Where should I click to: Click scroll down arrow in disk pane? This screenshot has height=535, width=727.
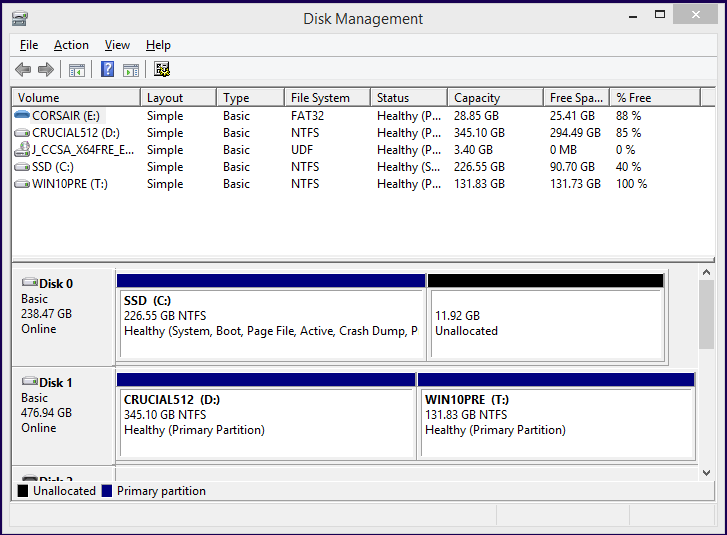pyautogui.click(x=706, y=473)
